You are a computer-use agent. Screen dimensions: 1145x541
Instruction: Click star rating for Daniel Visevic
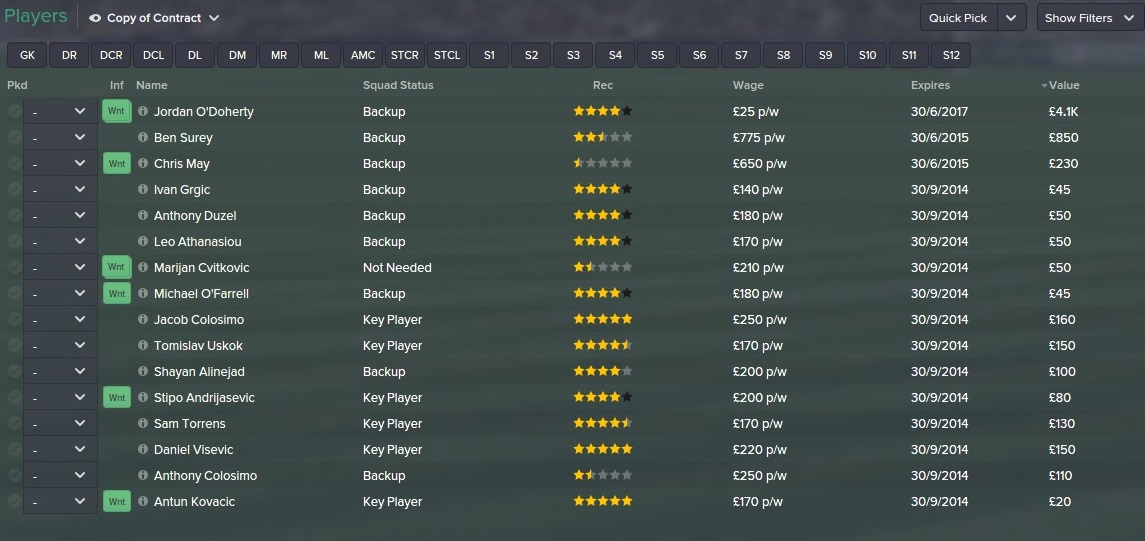coord(602,450)
